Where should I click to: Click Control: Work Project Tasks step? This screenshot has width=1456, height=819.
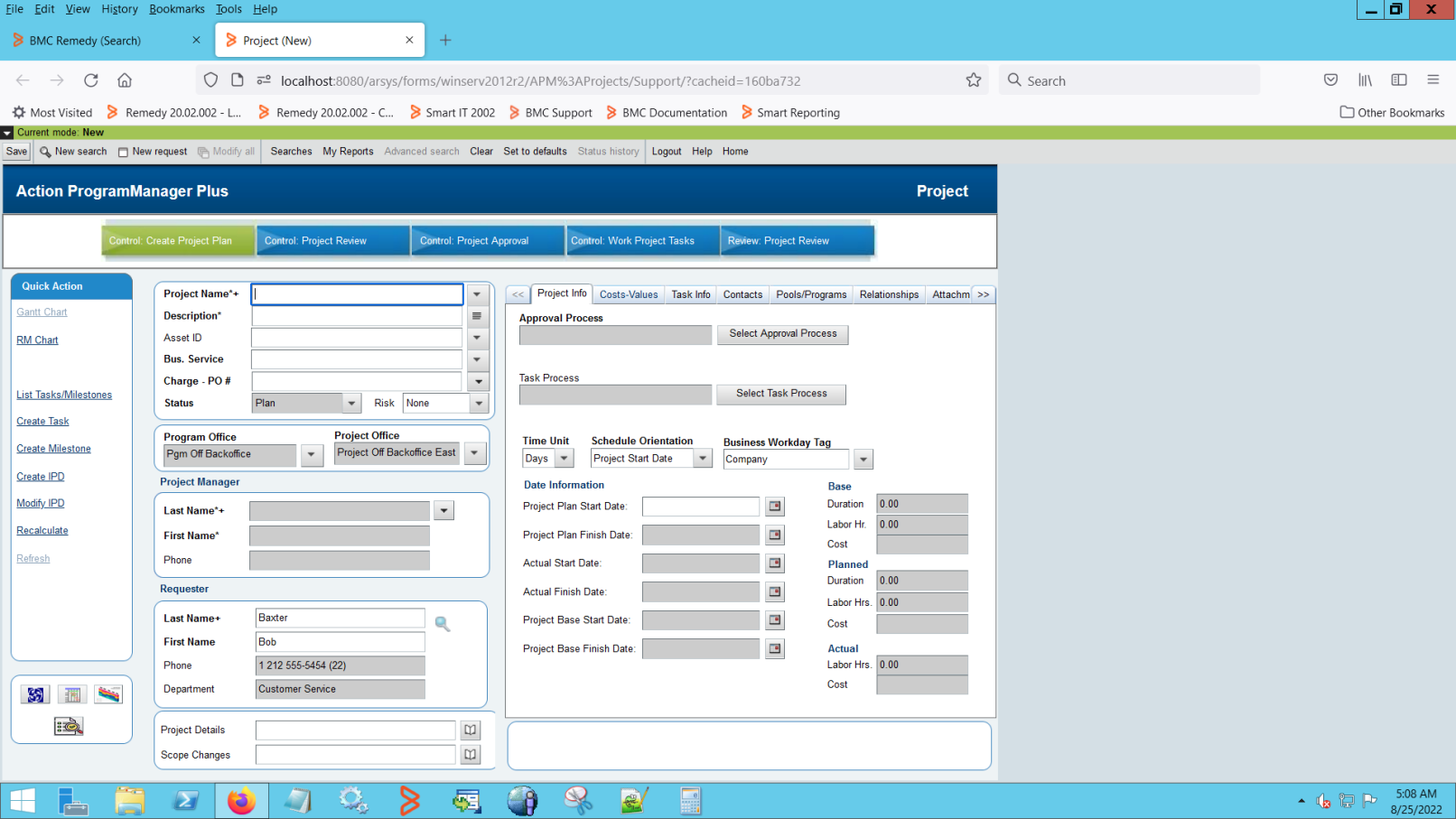pyautogui.click(x=642, y=241)
